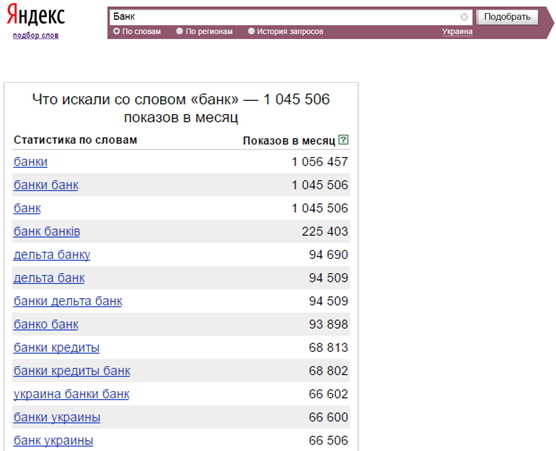
Task: Click the value 66 600
Action: coord(328,417)
